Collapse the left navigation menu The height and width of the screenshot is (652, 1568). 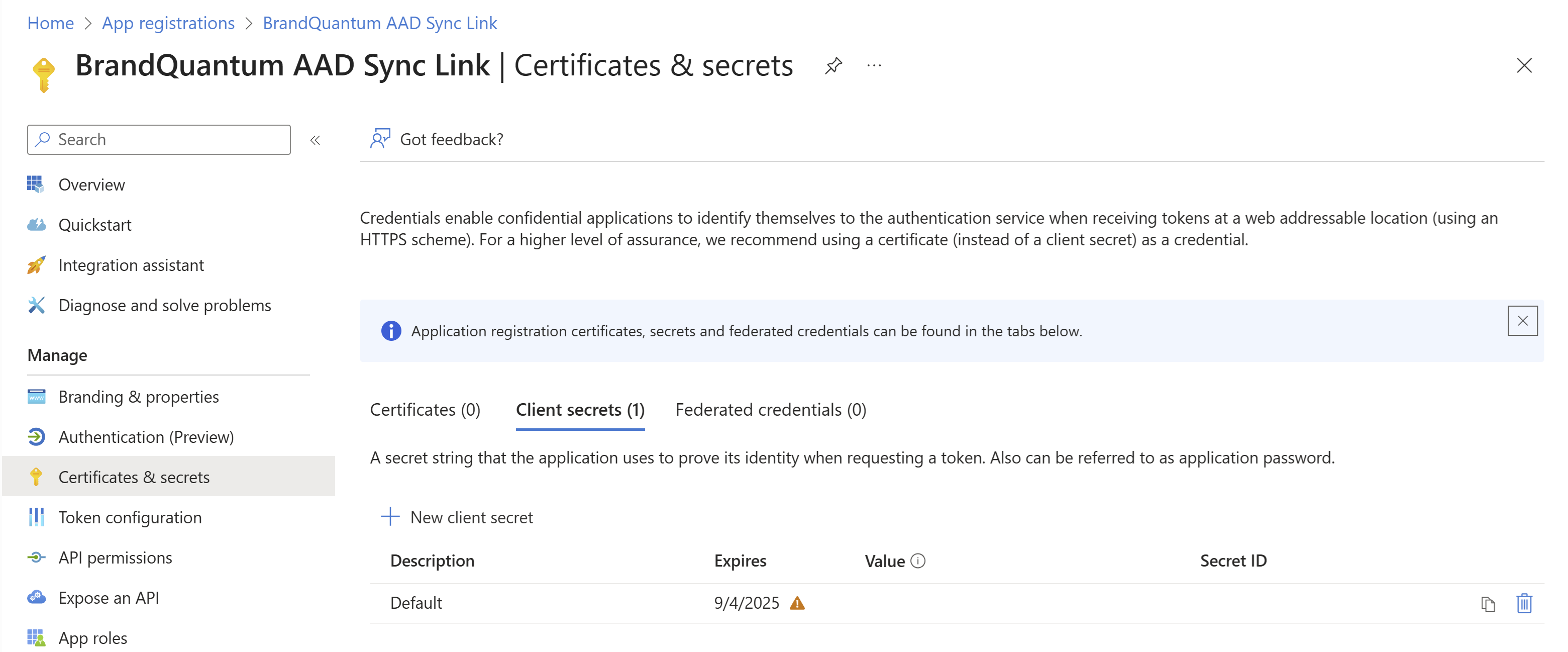point(315,141)
